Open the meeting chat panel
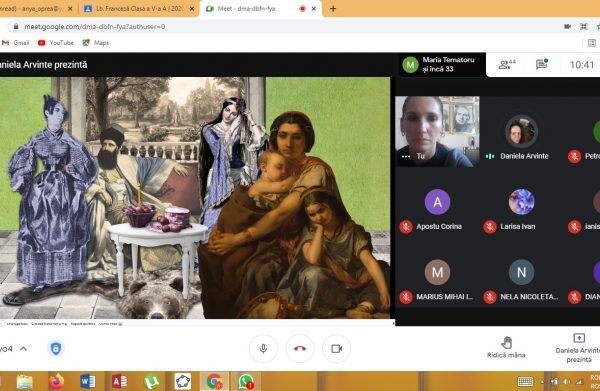This screenshot has height=391, width=600. pos(541,64)
